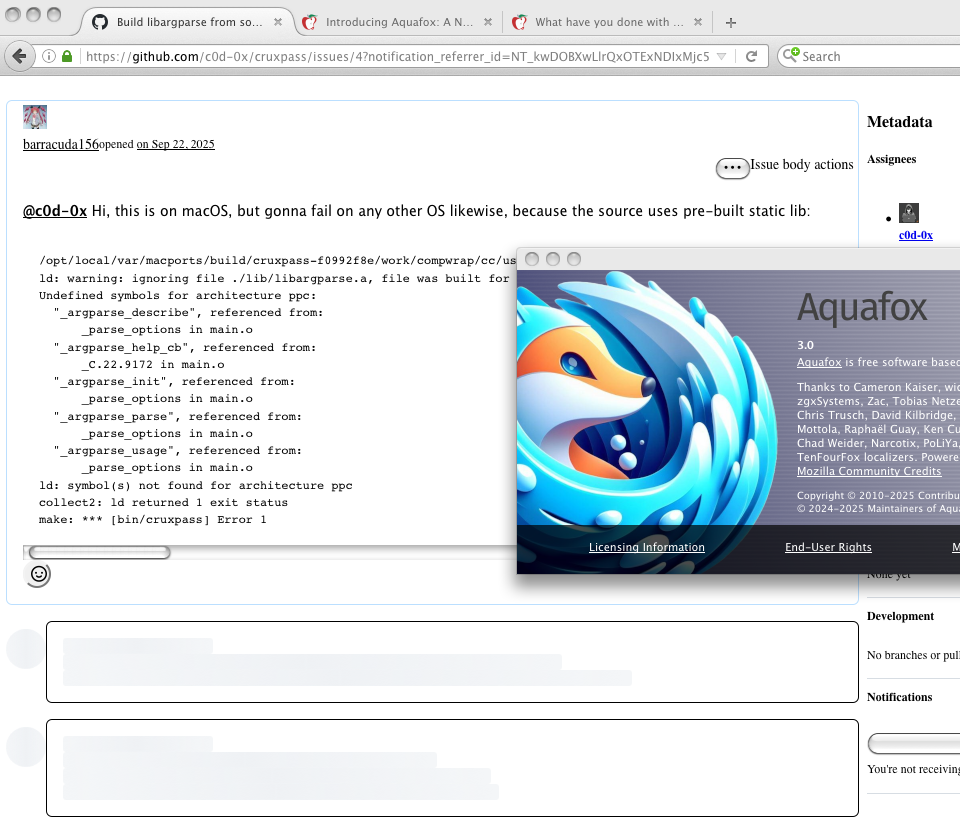The height and width of the screenshot is (819, 960).
Task: Click 'Undefined symbols for architecture ppc:' line
Action: 178,296
